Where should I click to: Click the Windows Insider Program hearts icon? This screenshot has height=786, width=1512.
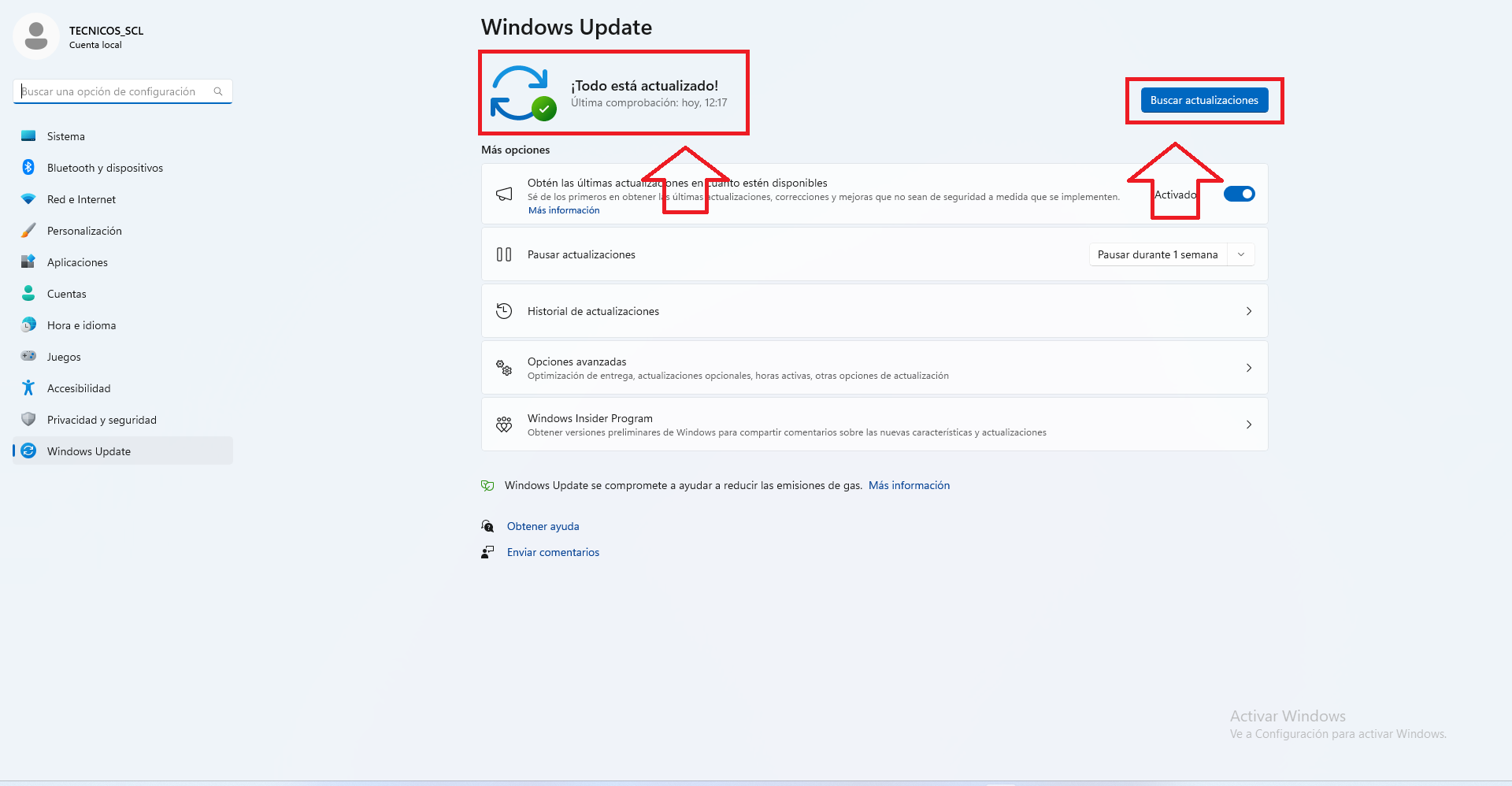coord(504,425)
